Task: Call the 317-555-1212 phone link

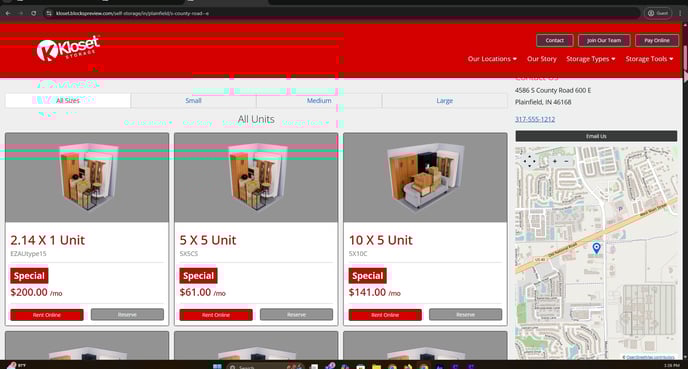Action: (535, 119)
